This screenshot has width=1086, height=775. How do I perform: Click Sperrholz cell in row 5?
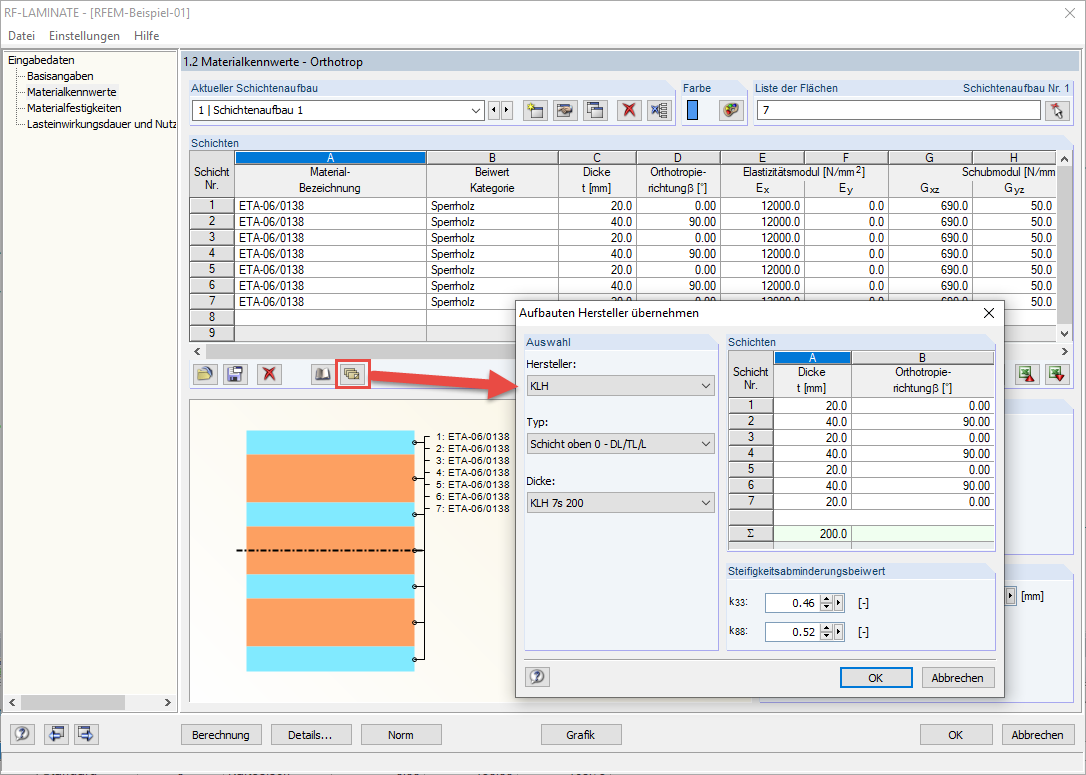point(492,269)
